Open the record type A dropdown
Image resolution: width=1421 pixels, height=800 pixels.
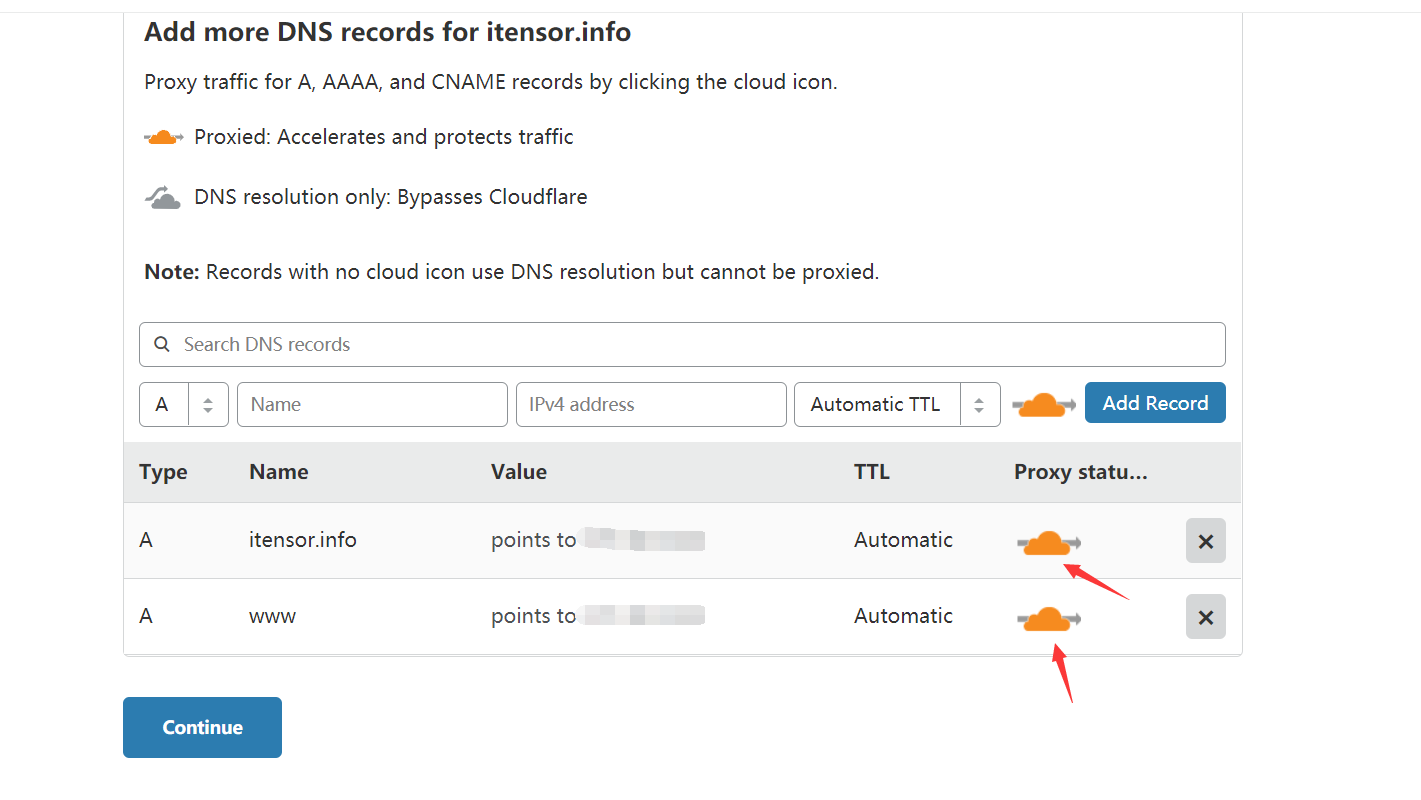183,405
